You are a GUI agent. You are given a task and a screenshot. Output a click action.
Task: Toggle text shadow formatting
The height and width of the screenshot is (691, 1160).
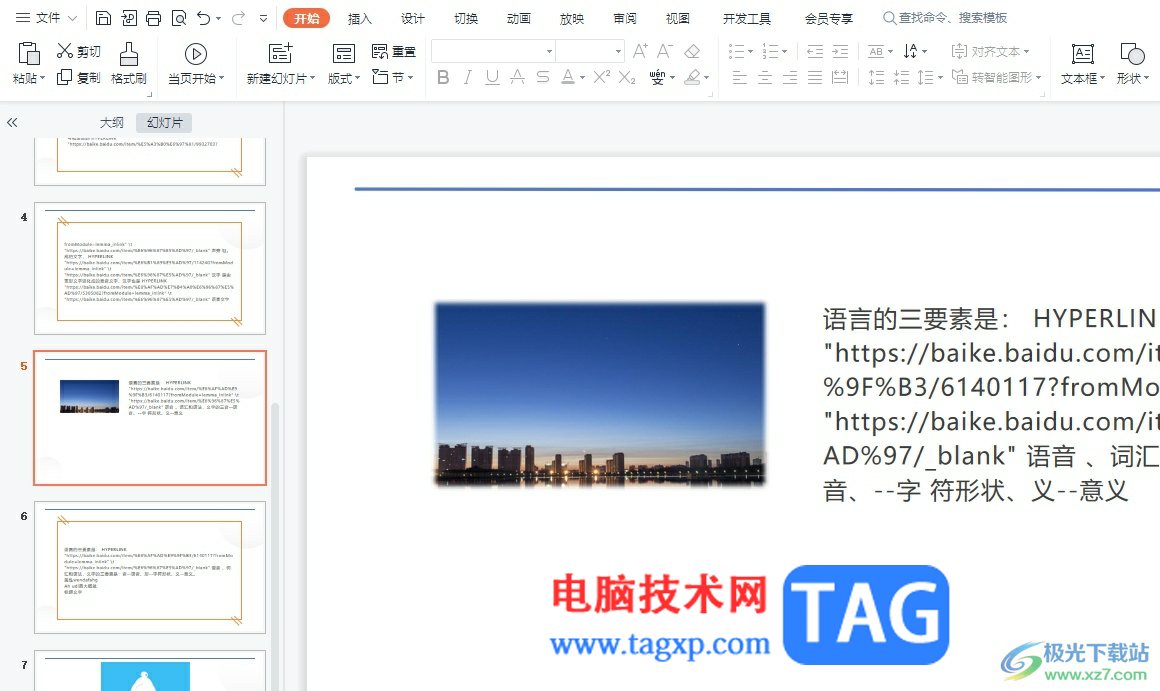coord(518,77)
